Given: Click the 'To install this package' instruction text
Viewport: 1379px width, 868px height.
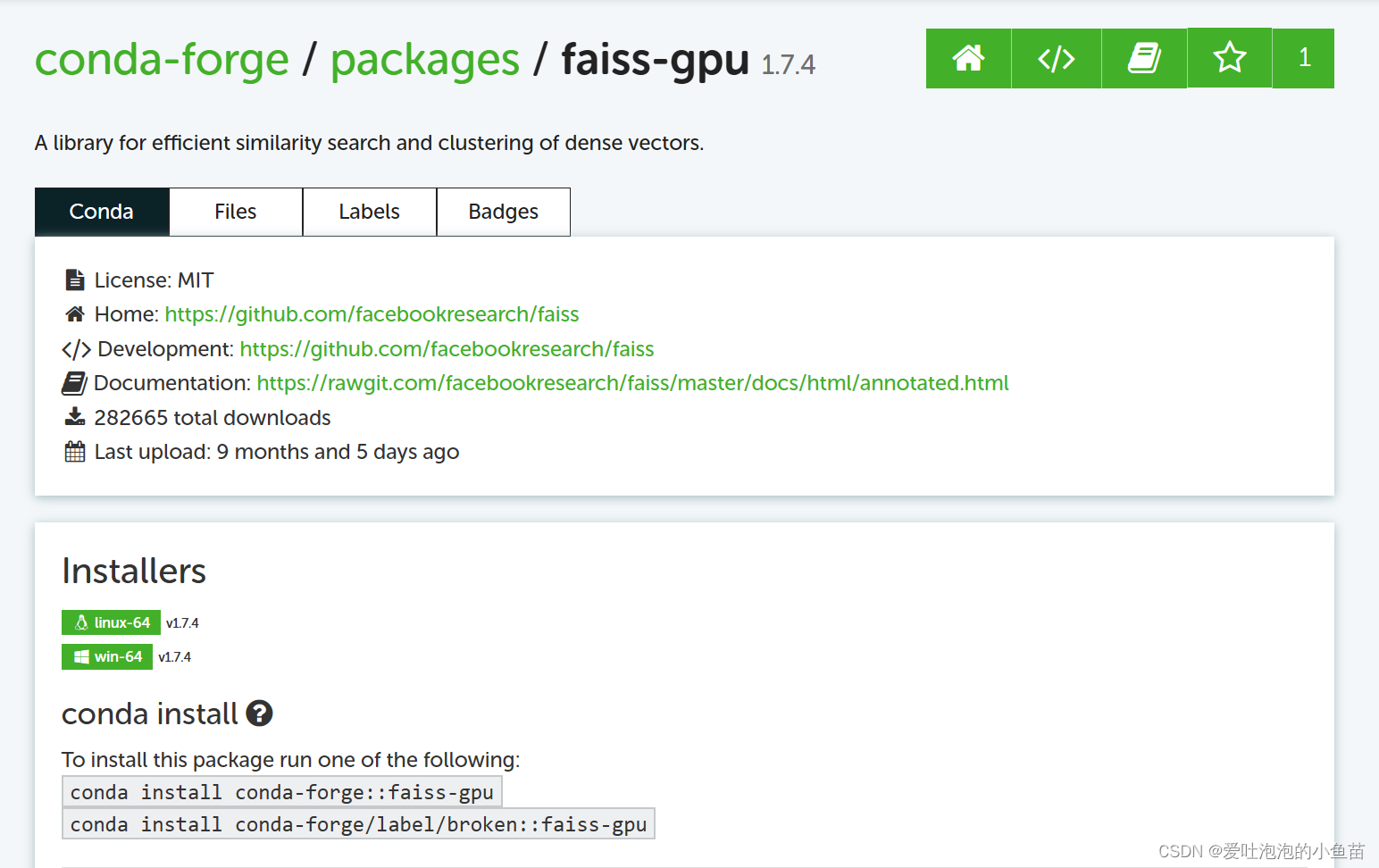Looking at the screenshot, I should point(290,760).
